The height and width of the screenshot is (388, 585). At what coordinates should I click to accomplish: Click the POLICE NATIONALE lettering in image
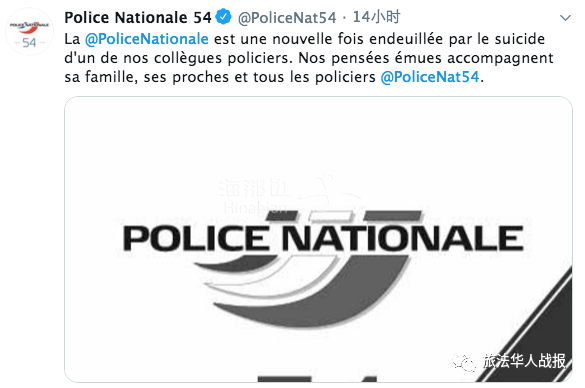[x=323, y=239]
